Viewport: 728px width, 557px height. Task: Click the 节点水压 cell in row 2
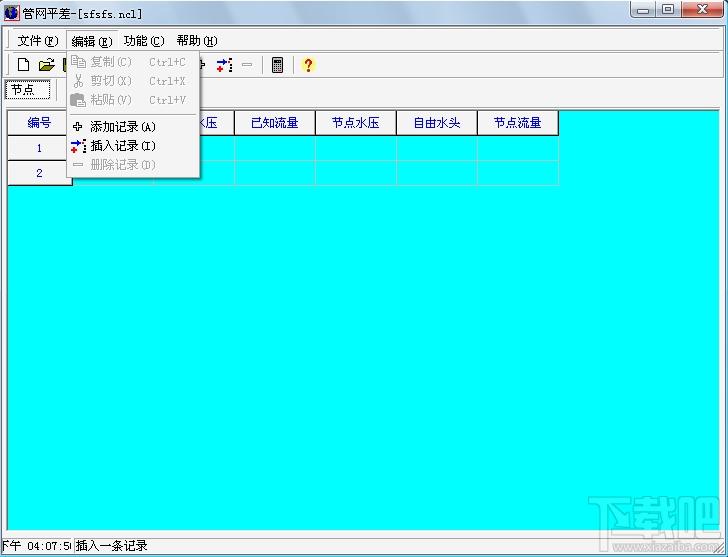(x=356, y=173)
